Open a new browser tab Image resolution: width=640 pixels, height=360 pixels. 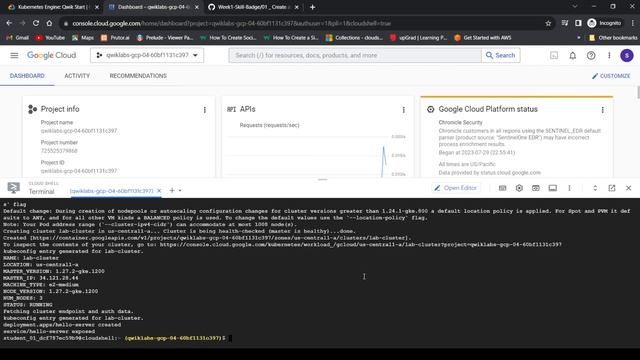tap(312, 7)
